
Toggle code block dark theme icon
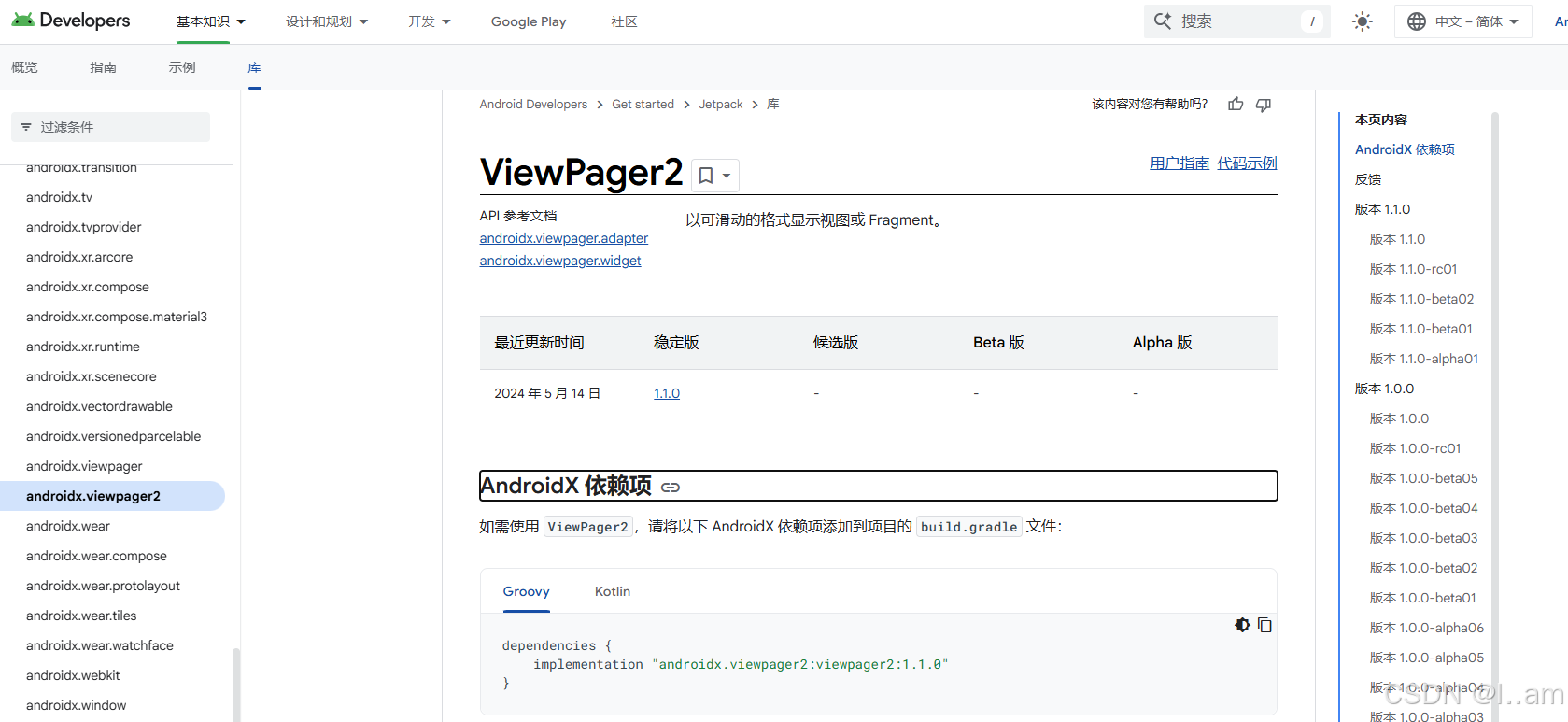[x=1242, y=625]
